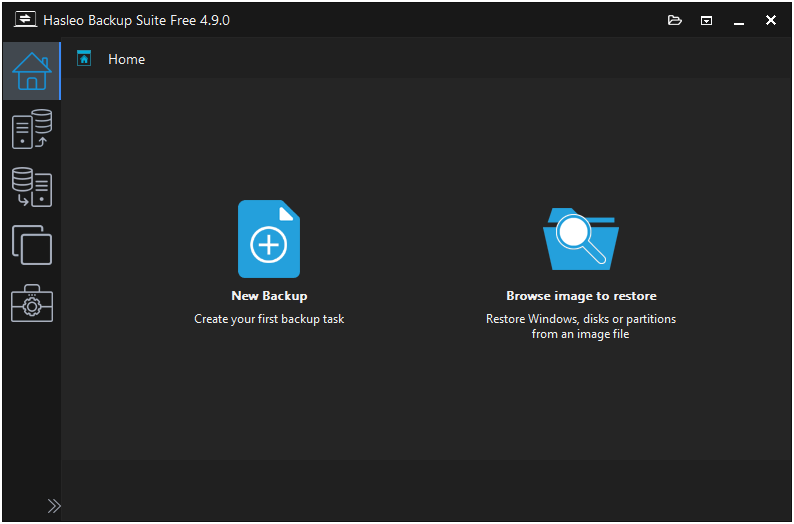
Task: Open the title bar dropdown menu icon
Action: point(706,20)
